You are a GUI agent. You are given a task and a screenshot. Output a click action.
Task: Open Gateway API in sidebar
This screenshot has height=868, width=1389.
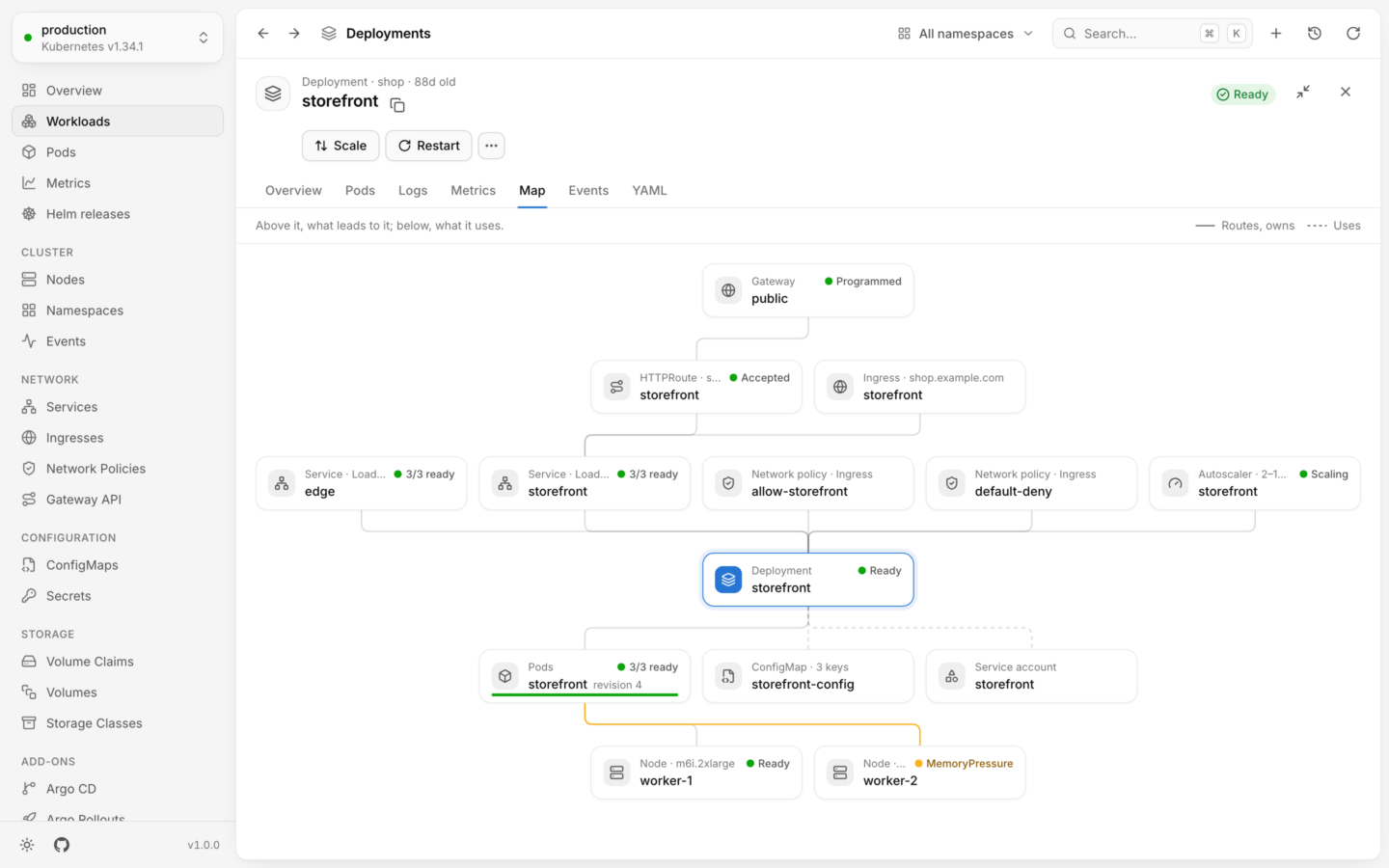click(x=118, y=500)
